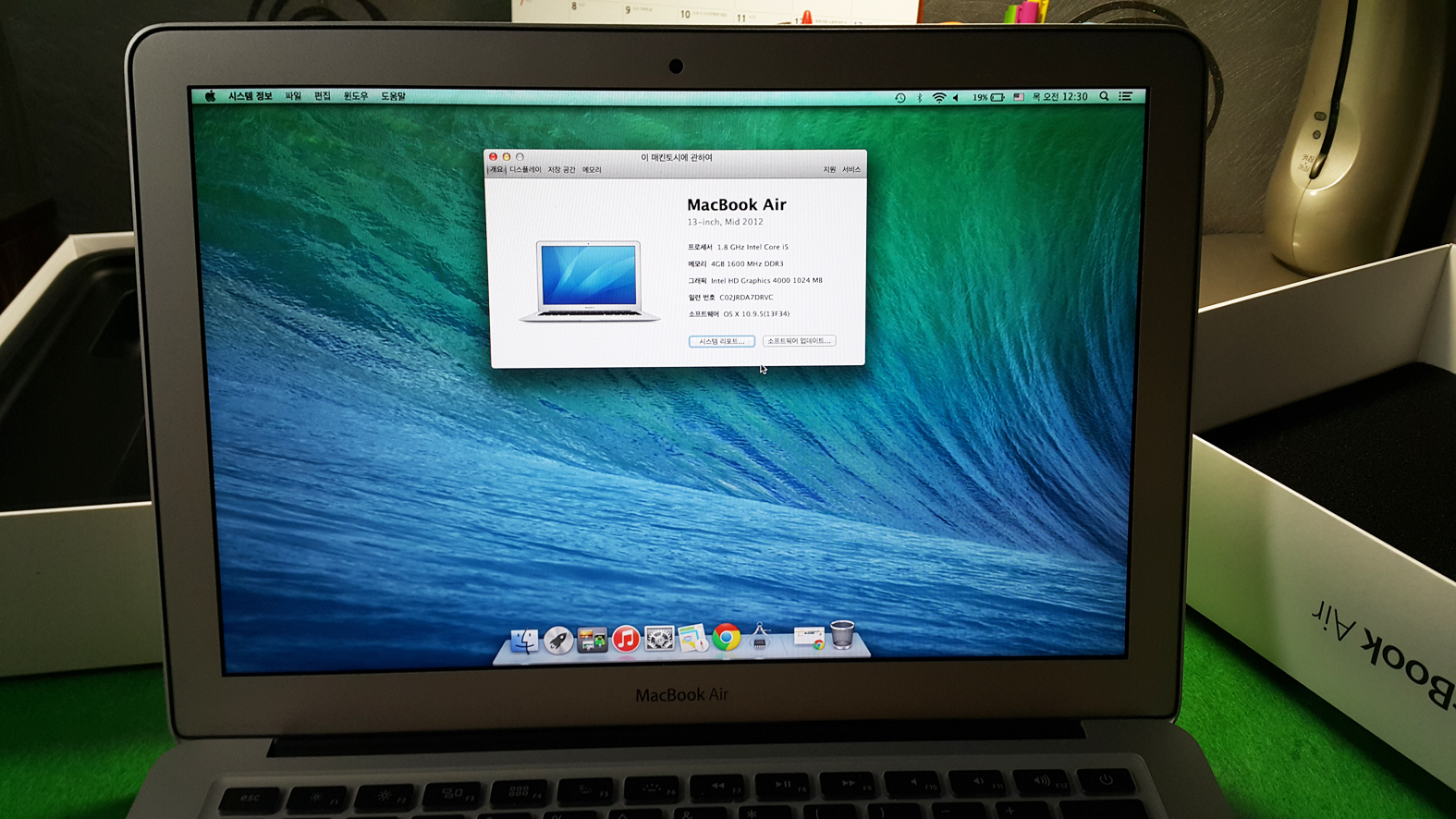The image size is (1456, 819).
Task: Open the Wi-Fi status menu
Action: [939, 97]
